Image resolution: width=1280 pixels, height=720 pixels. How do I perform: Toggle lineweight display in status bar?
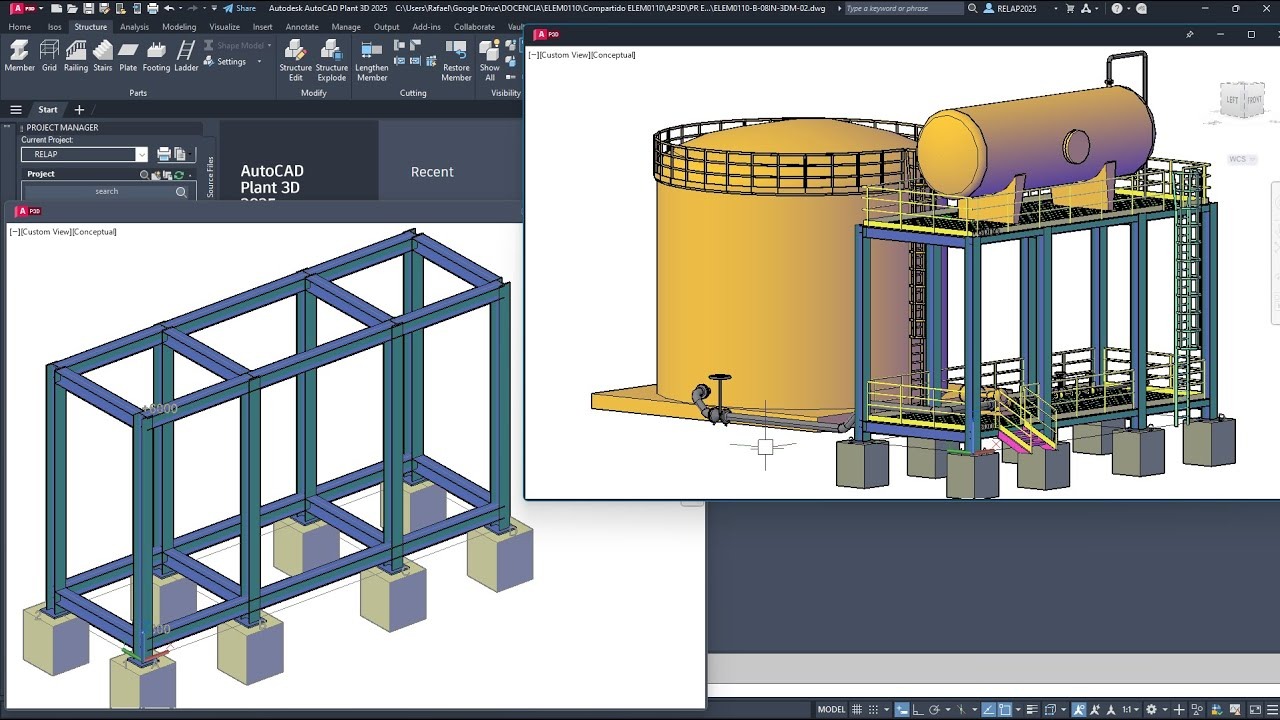1030,710
